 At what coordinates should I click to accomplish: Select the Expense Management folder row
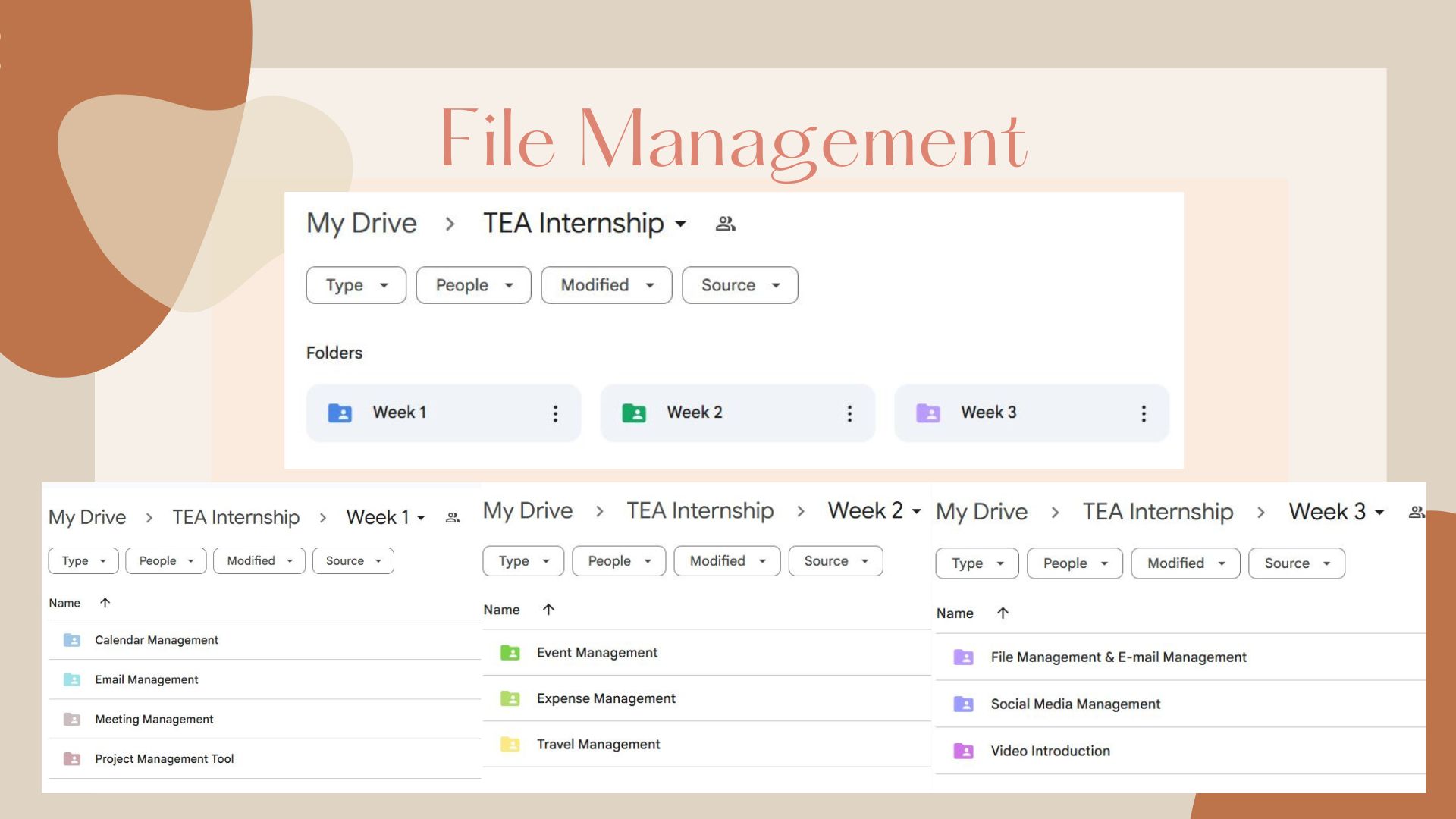coord(605,698)
